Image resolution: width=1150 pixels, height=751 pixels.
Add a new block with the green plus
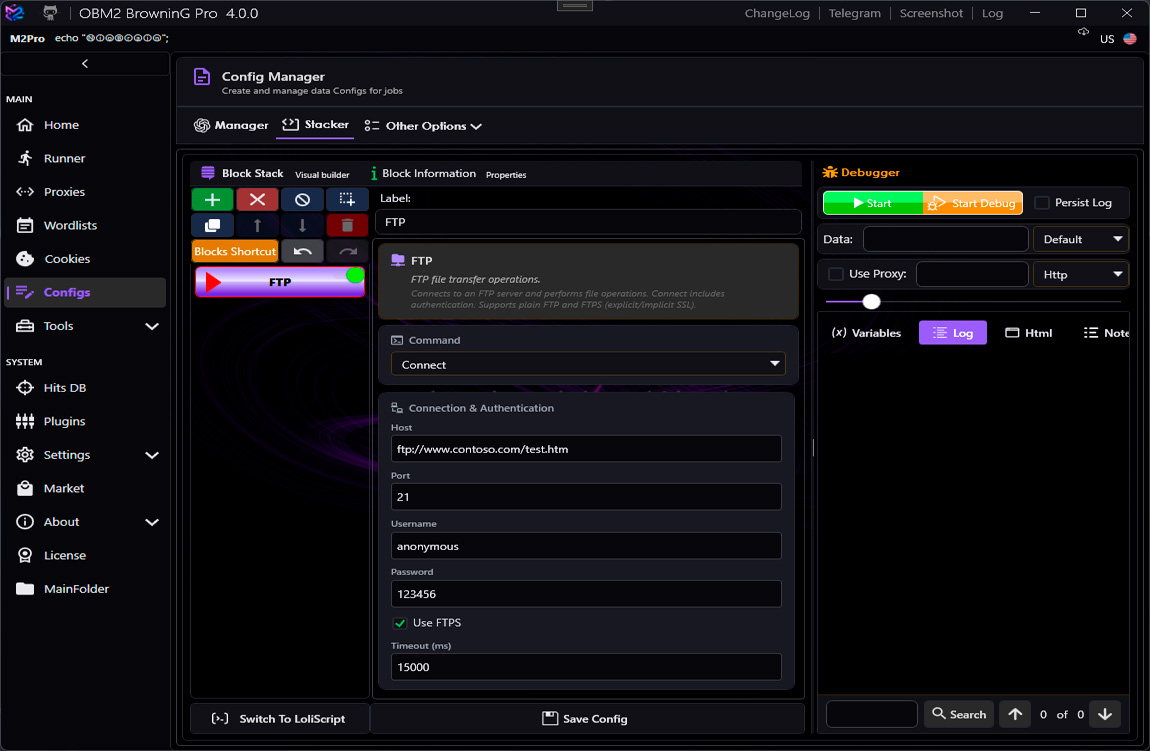[213, 199]
